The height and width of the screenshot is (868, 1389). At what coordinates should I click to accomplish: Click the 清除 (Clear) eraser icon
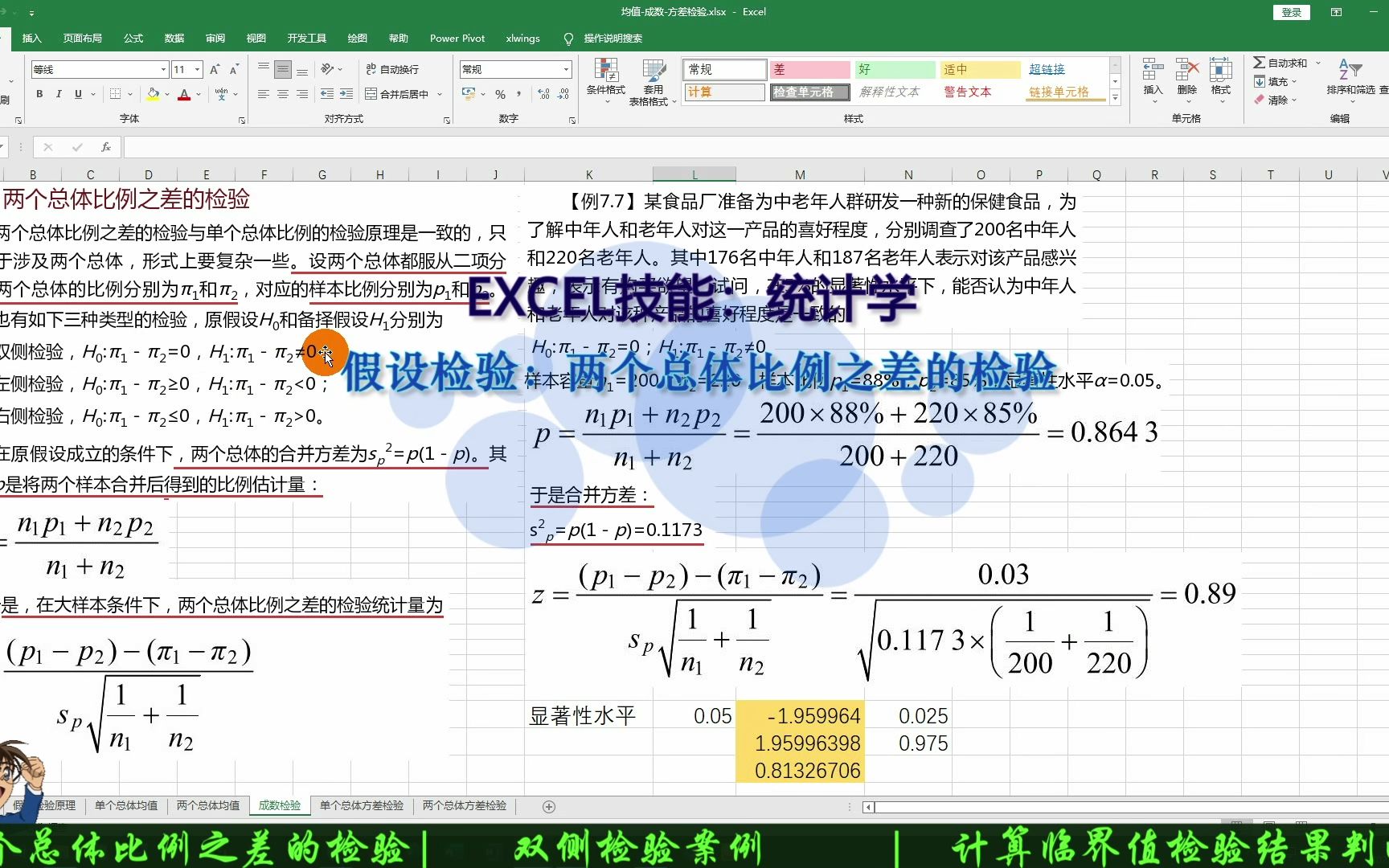[1260, 100]
